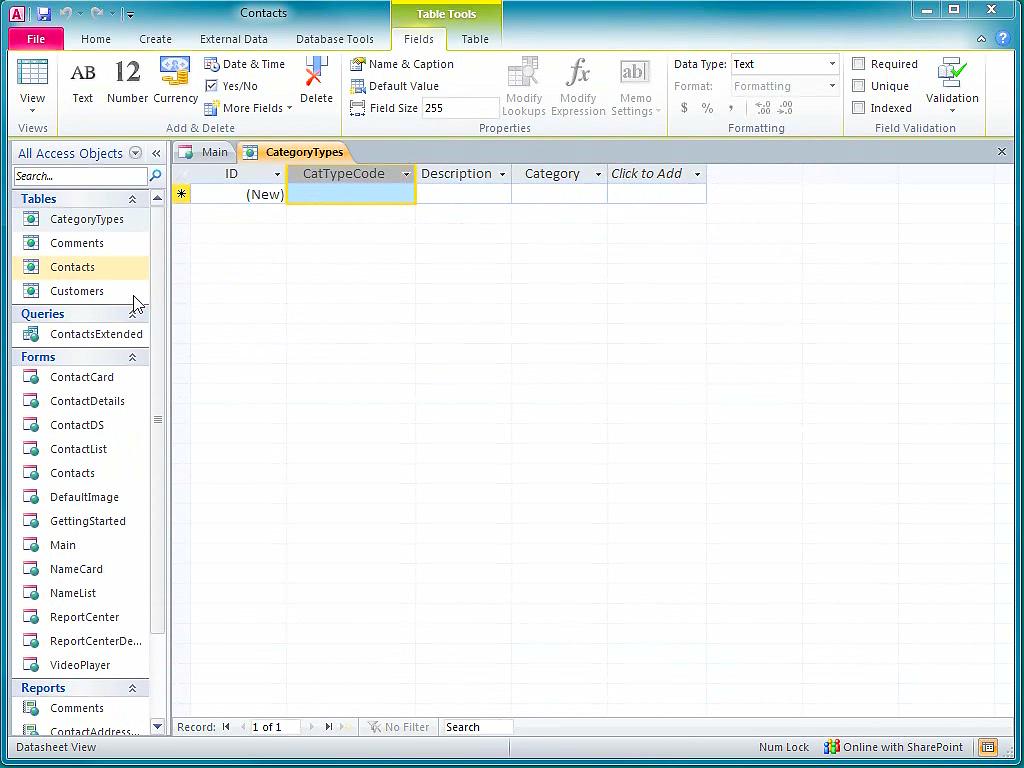
Task: Click the current record number box
Action: click(275, 727)
